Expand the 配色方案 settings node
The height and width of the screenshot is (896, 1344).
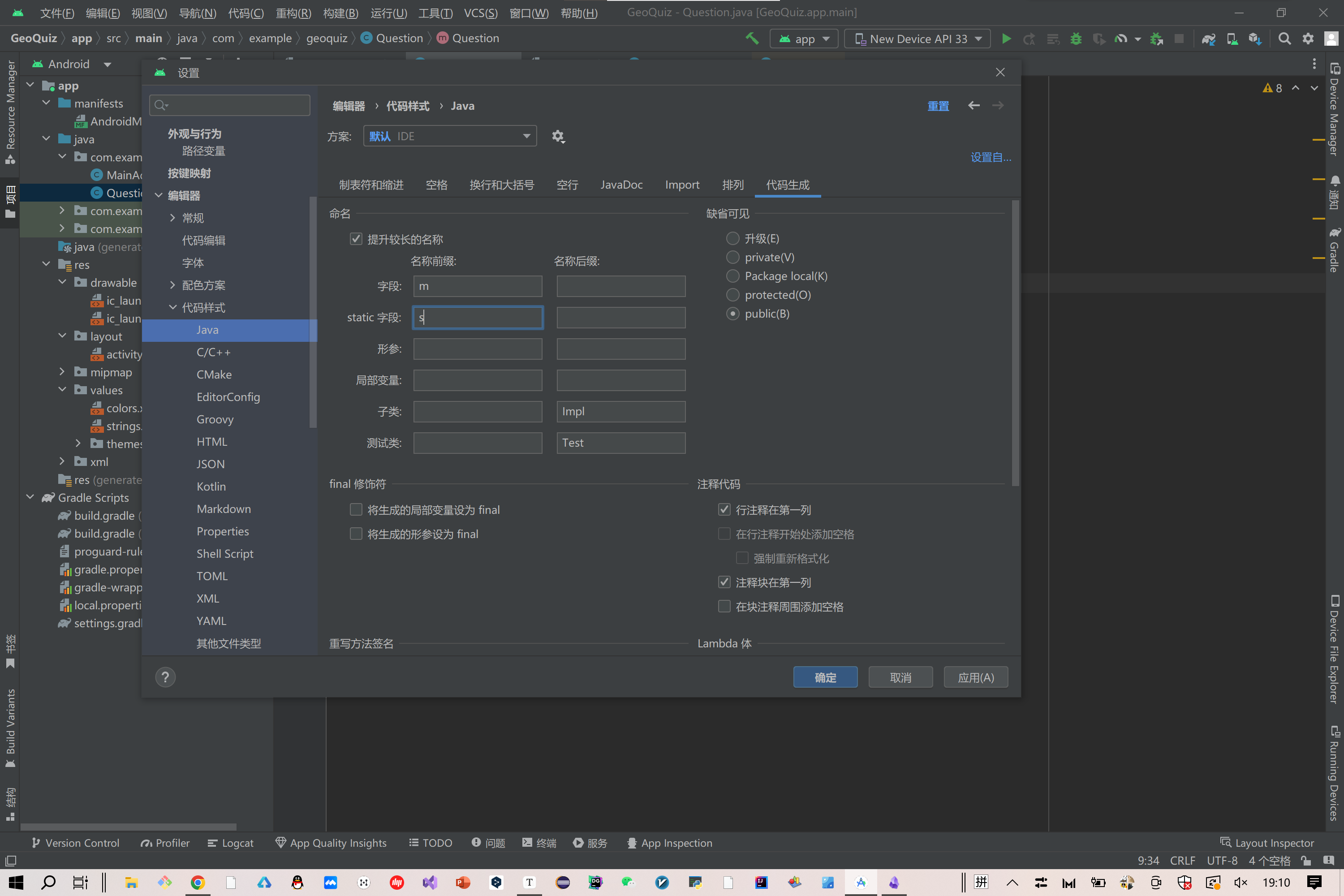[x=172, y=285]
